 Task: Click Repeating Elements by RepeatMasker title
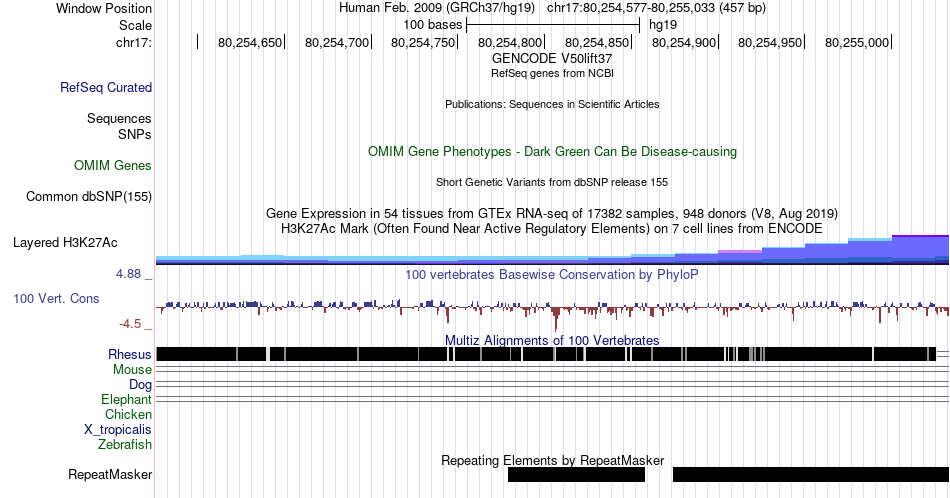point(552,460)
